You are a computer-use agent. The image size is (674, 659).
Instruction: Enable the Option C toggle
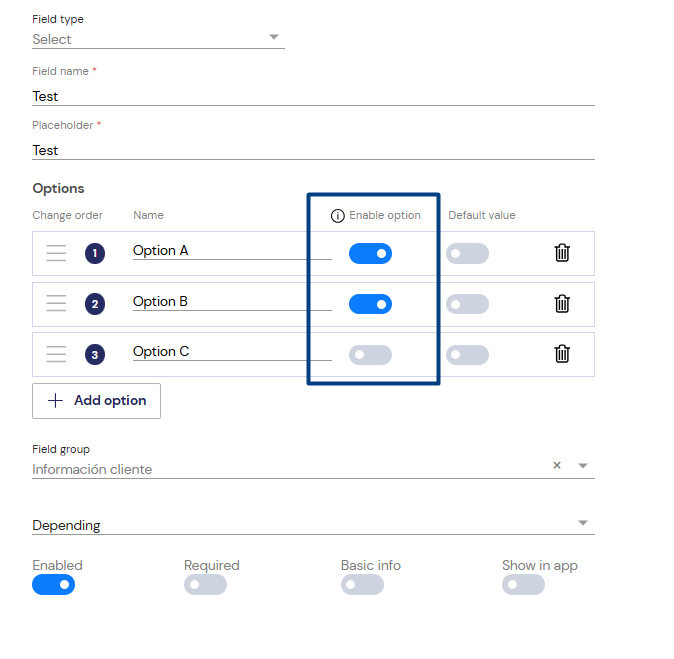[370, 355]
